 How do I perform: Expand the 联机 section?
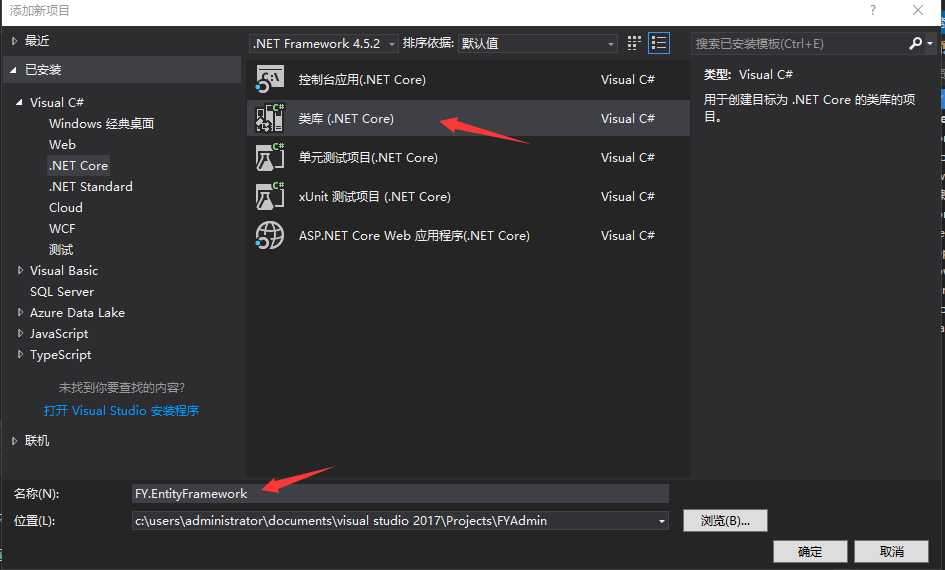tap(14, 441)
